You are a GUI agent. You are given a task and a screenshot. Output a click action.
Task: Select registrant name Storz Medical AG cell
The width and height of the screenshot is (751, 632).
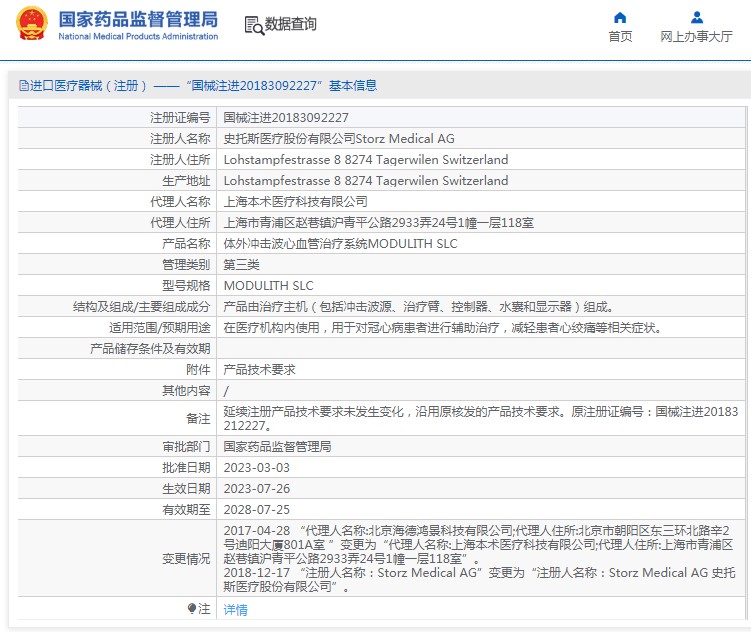[x=339, y=139]
